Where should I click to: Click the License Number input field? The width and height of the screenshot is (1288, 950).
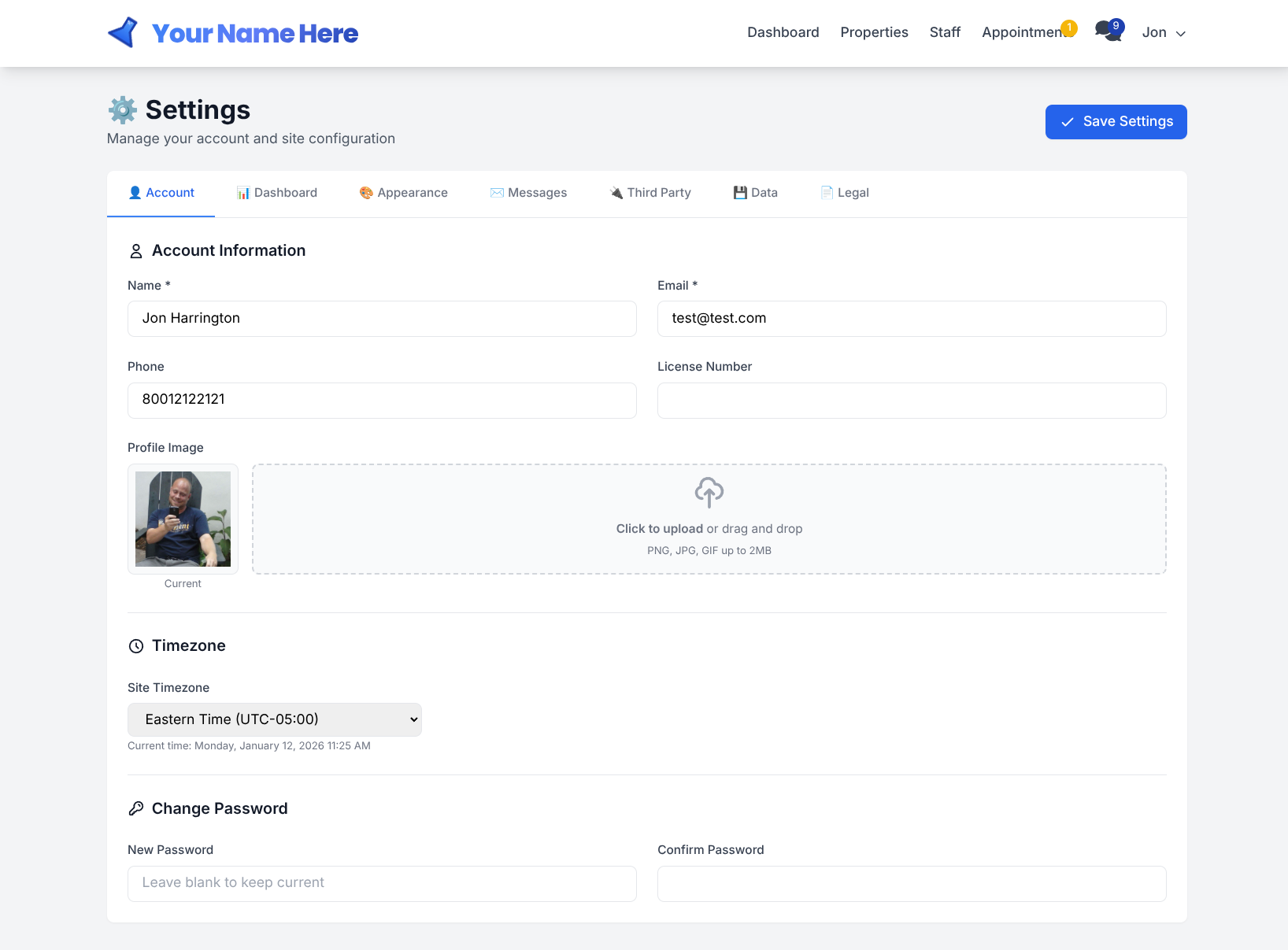pos(912,401)
